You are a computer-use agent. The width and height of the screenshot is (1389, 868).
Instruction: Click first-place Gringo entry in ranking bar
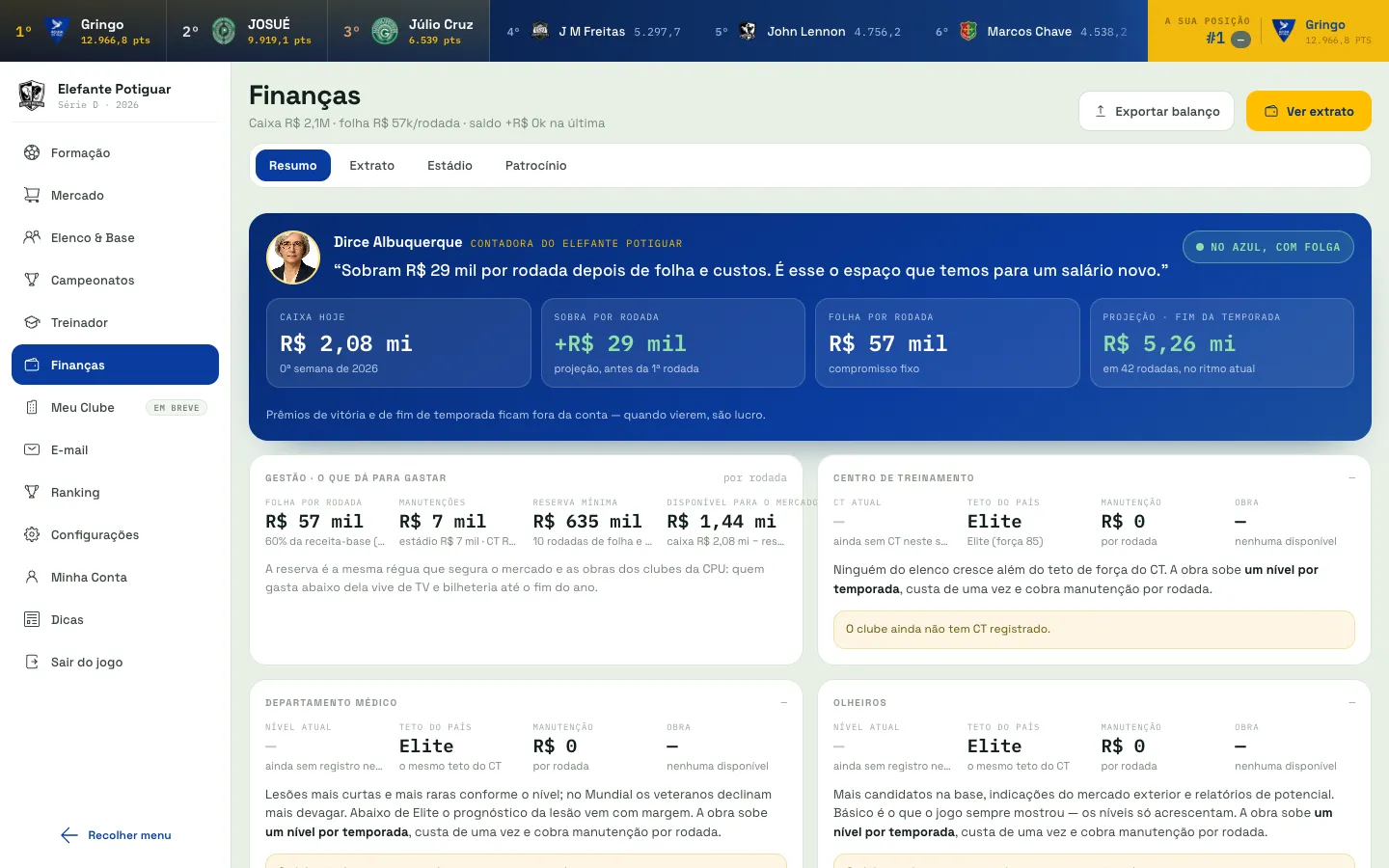pyautogui.click(x=83, y=31)
